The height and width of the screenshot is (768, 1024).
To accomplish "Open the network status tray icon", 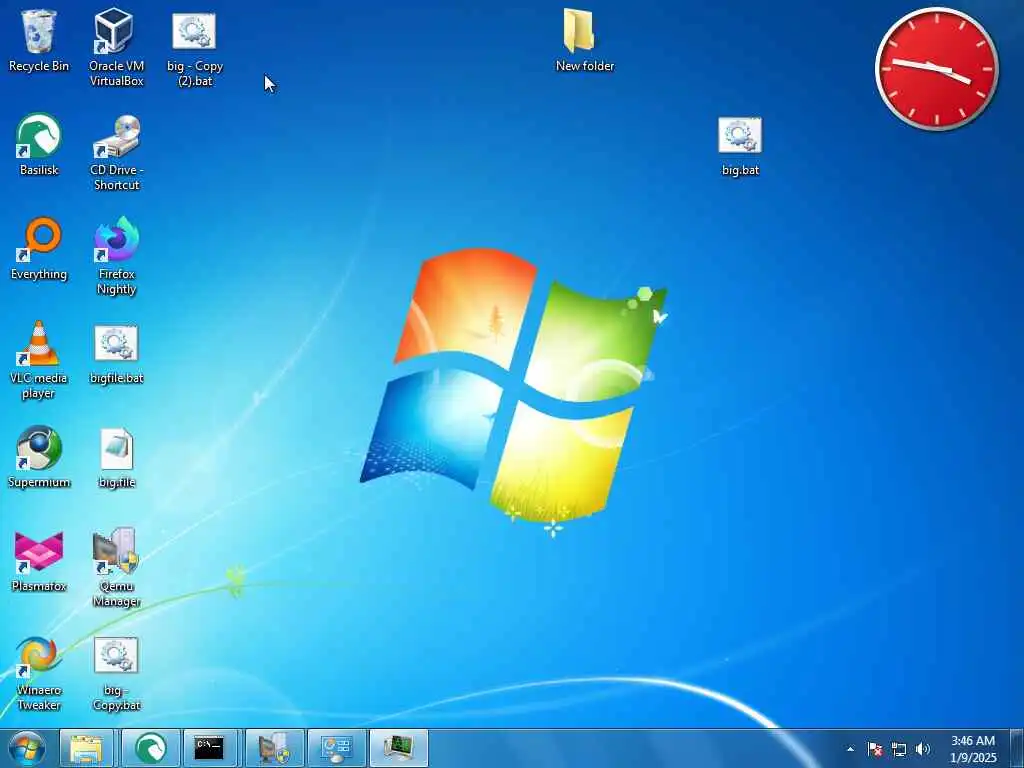I will pos(899,749).
